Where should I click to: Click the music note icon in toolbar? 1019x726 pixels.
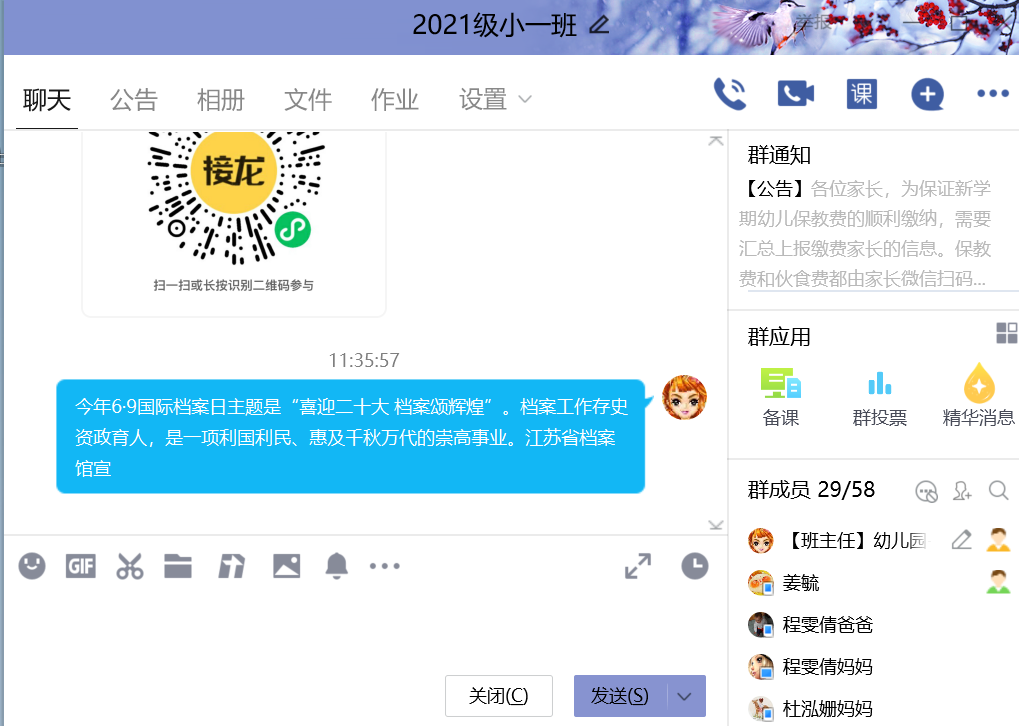[x=231, y=566]
